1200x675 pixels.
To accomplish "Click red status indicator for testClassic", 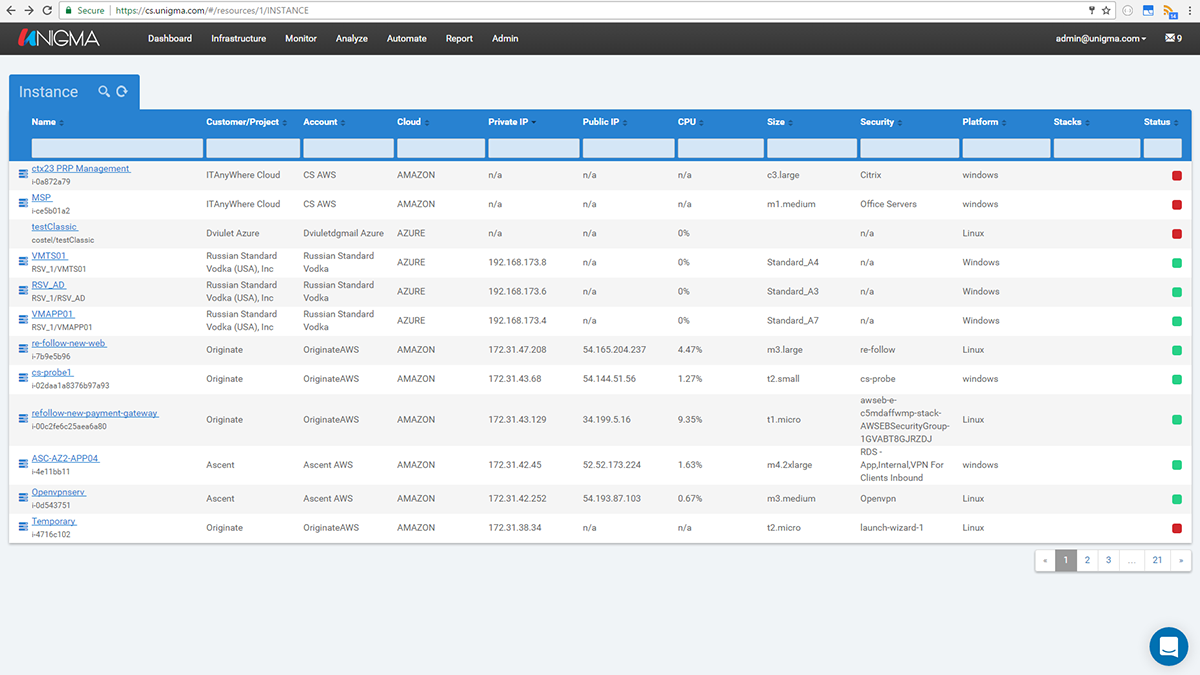I will pyautogui.click(x=1177, y=234).
